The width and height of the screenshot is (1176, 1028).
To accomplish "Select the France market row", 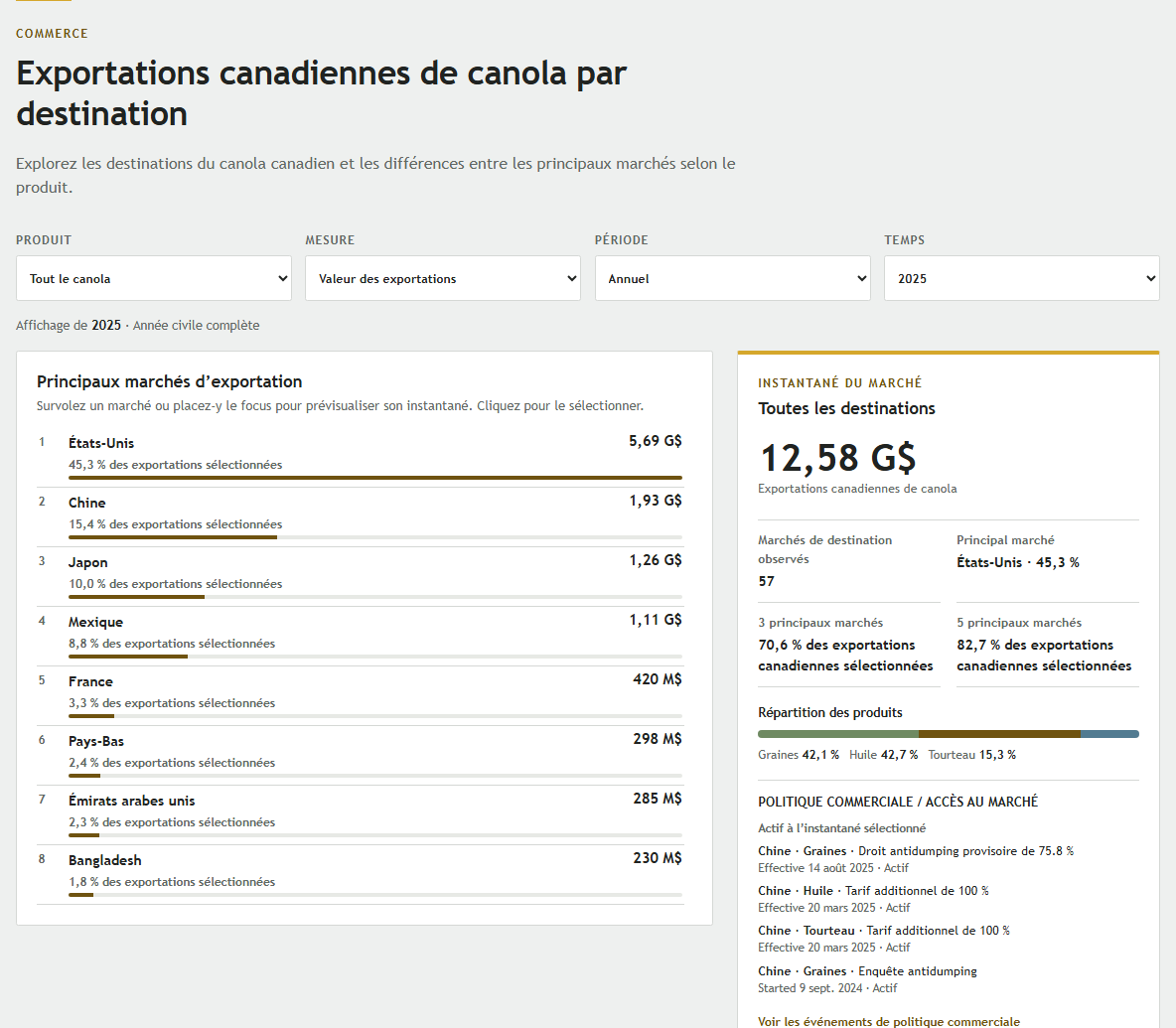I will tap(360, 696).
